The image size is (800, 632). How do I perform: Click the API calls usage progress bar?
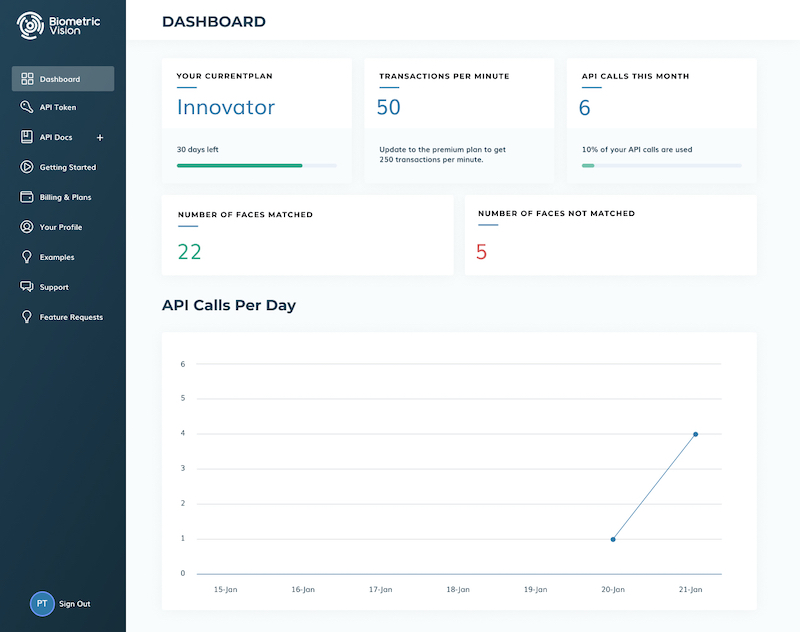pos(661,165)
